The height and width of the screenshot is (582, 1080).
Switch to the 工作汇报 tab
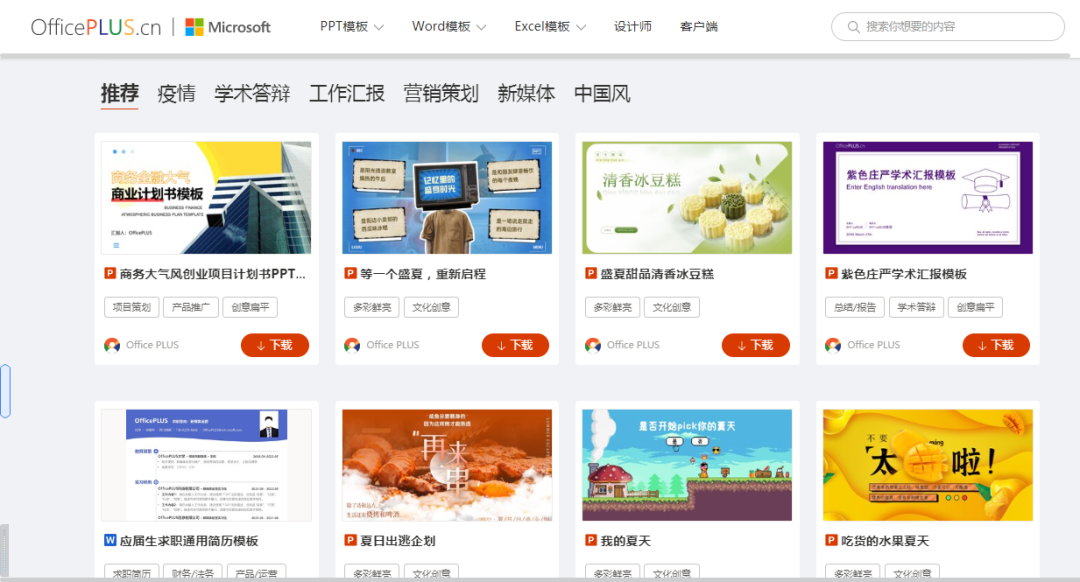(346, 93)
